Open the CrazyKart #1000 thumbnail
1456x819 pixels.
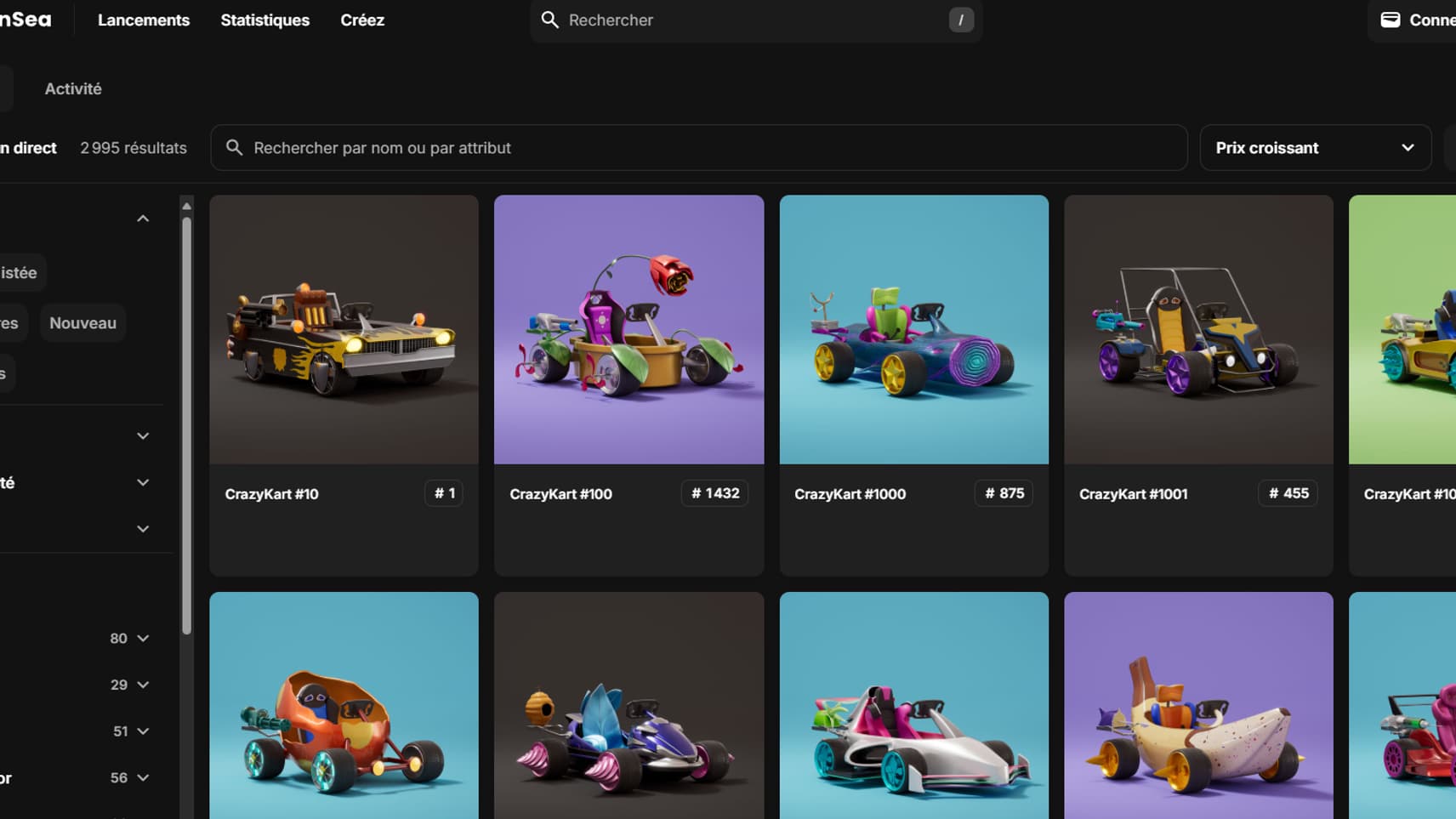913,330
